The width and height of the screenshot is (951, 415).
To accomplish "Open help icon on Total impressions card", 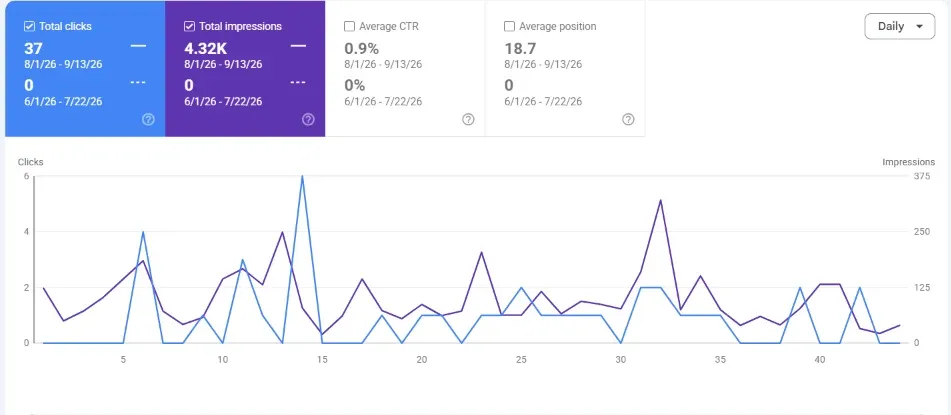I will pos(308,120).
